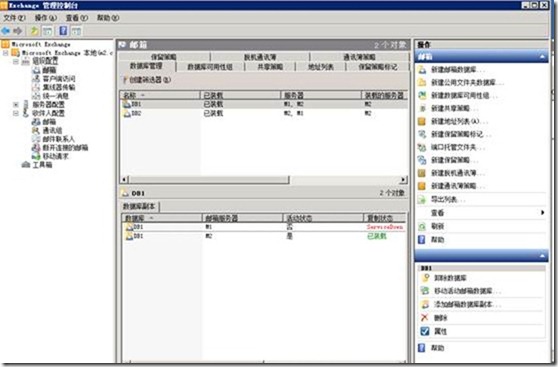Click 新建保留策略 action icon
The height and width of the screenshot is (367, 558).
tap(422, 160)
